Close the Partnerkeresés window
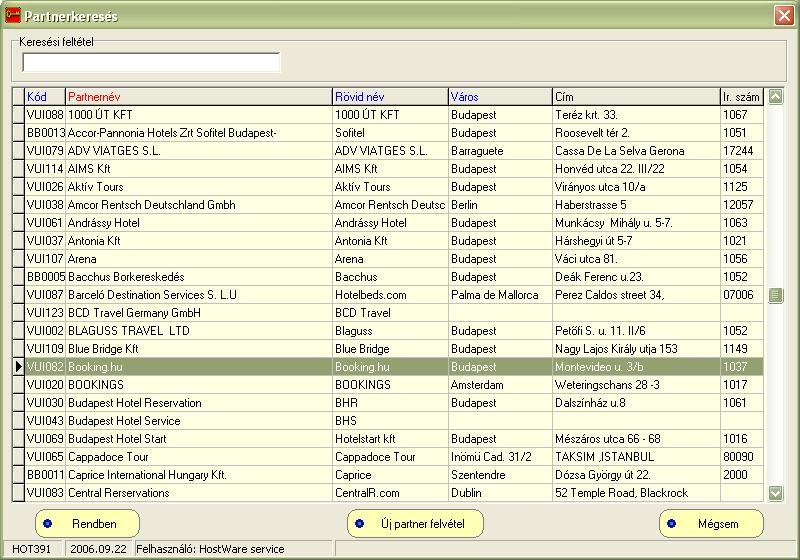 coord(784,15)
